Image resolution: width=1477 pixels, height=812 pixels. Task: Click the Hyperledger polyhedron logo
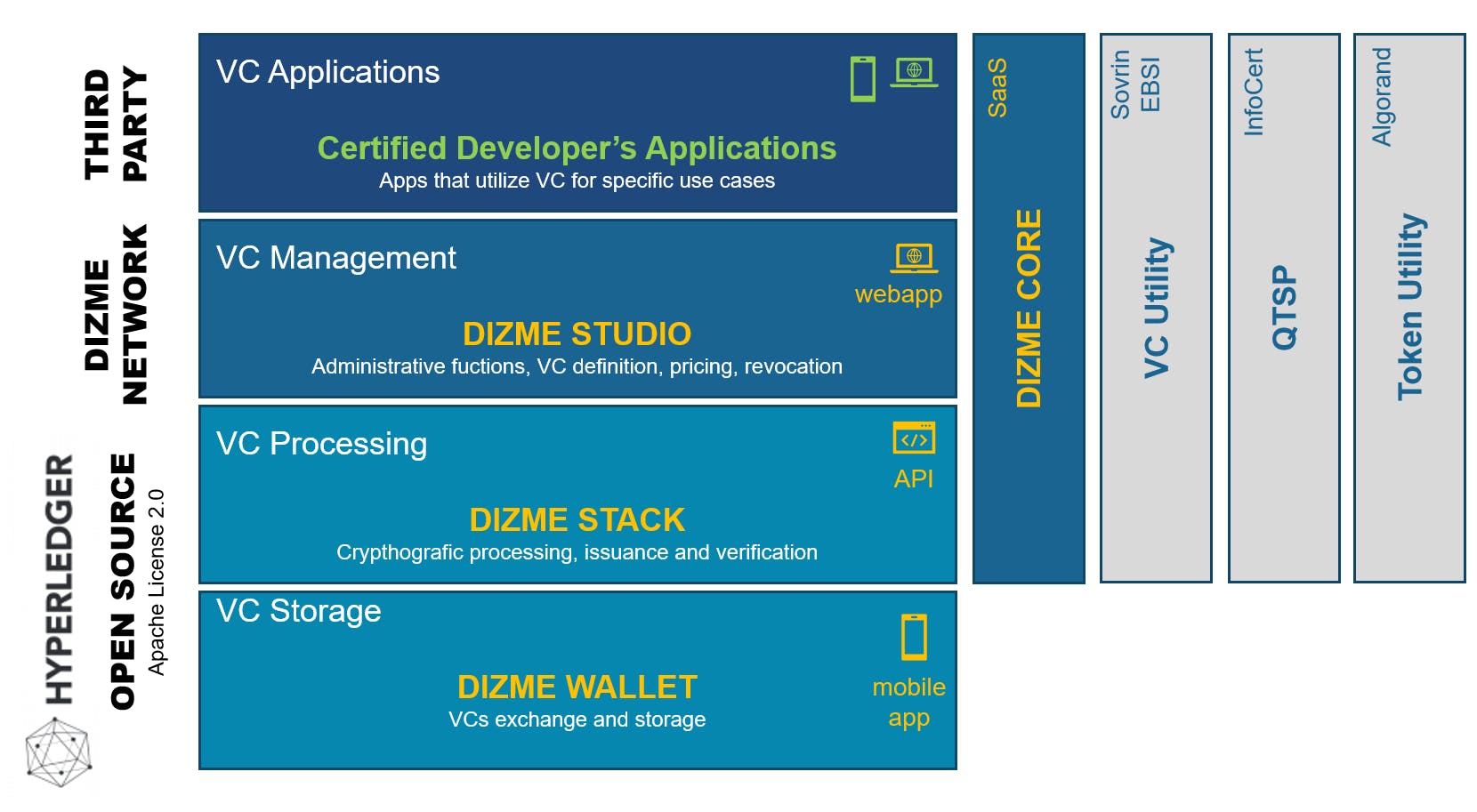click(x=58, y=753)
